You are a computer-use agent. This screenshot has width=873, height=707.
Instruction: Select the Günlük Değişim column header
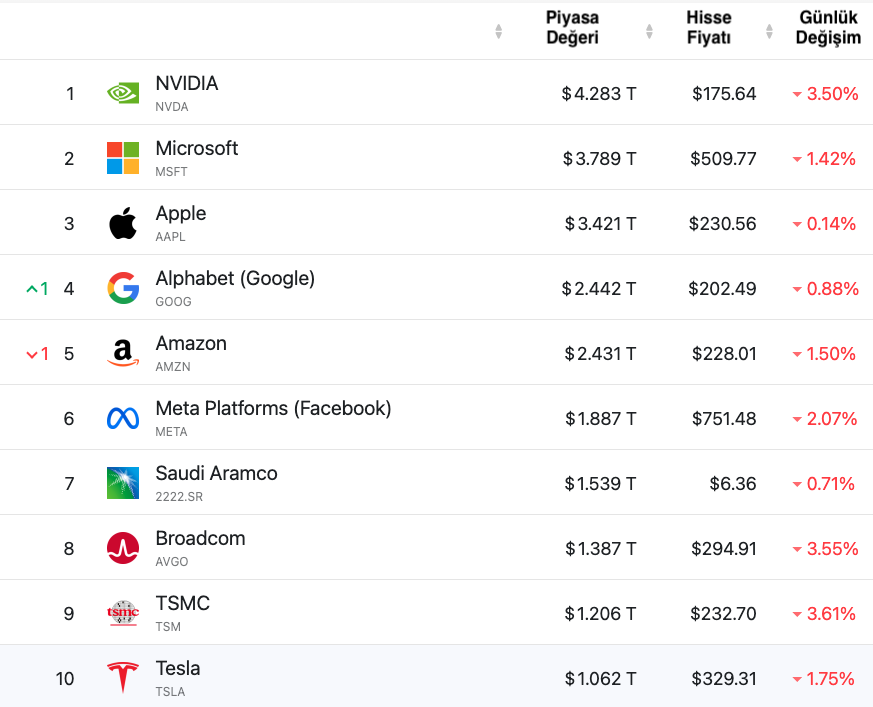point(828,27)
